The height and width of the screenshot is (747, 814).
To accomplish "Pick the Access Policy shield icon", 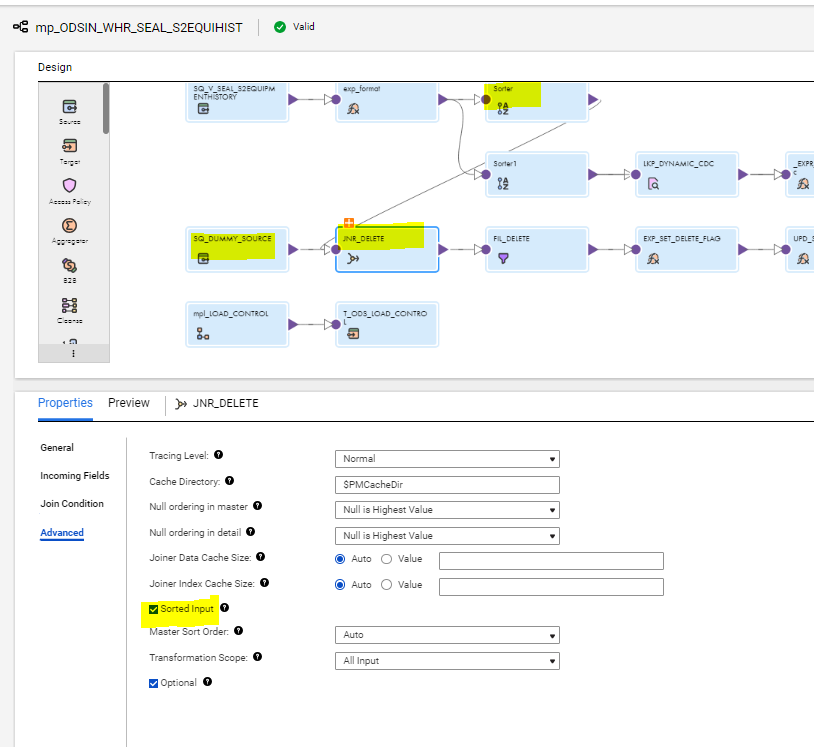I will pos(70,185).
